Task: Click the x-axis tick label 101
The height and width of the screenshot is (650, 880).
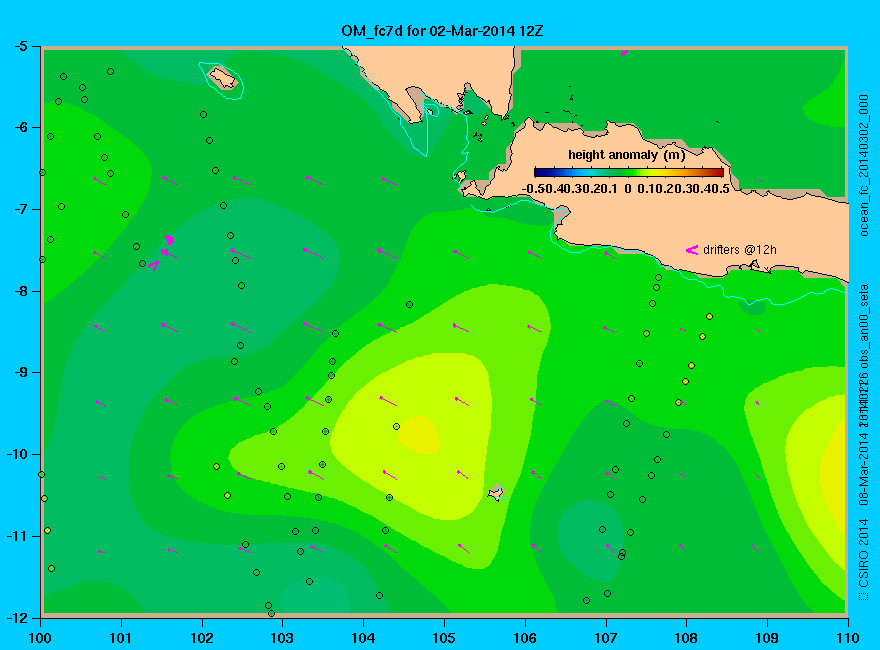Action: point(121,638)
